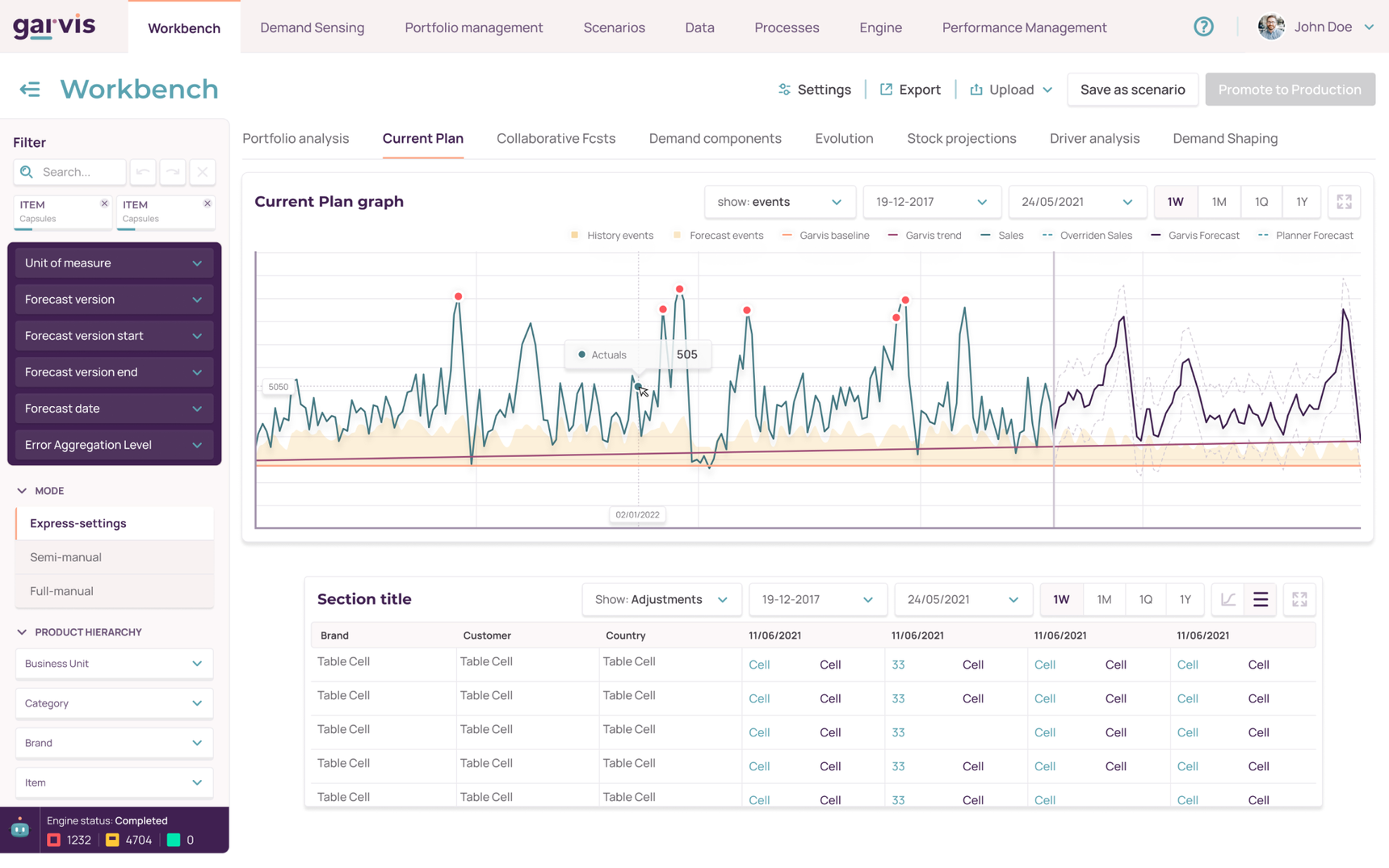Select Full-manual mode

coord(61,591)
